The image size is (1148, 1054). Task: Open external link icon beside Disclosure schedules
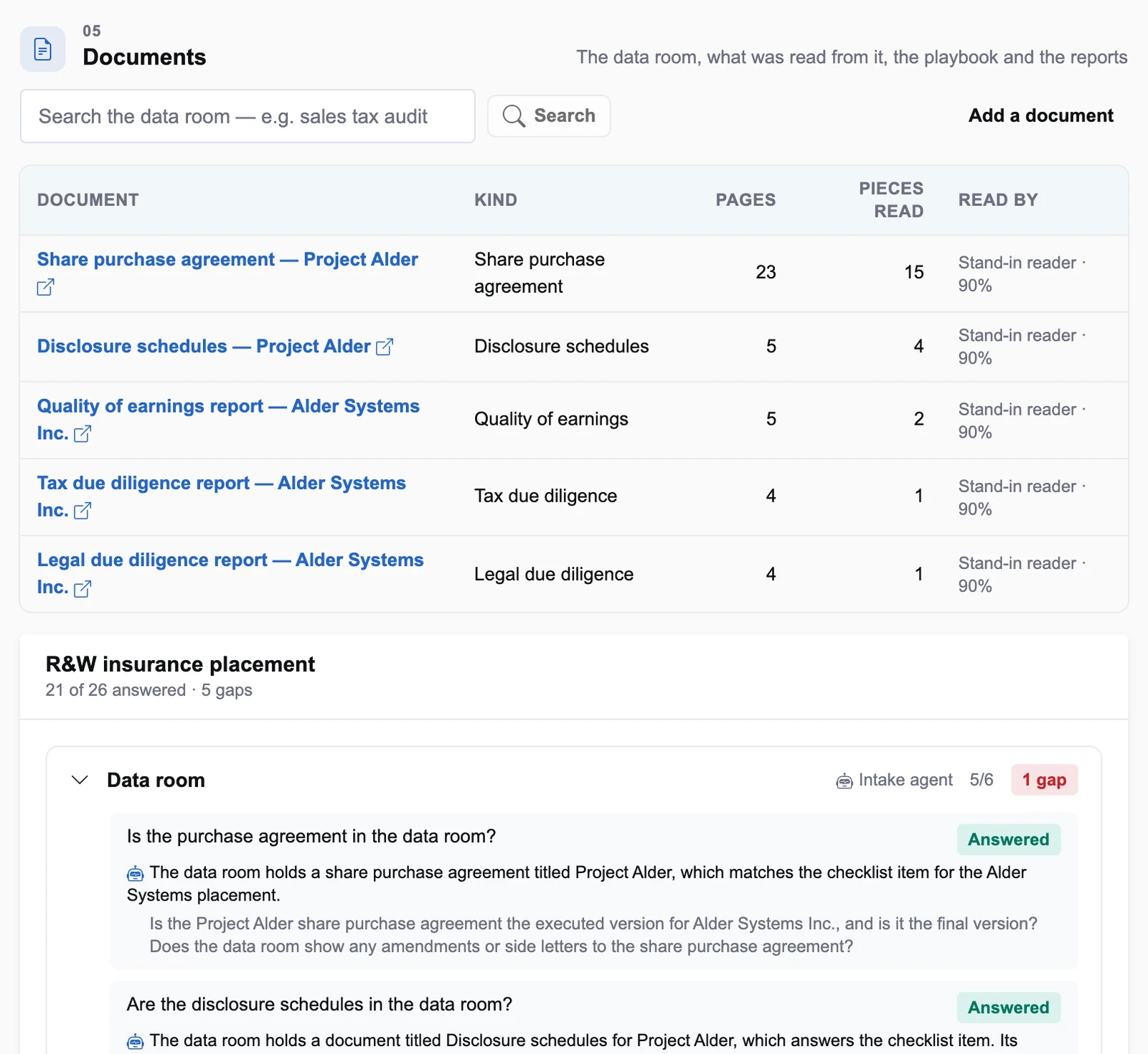click(x=385, y=347)
